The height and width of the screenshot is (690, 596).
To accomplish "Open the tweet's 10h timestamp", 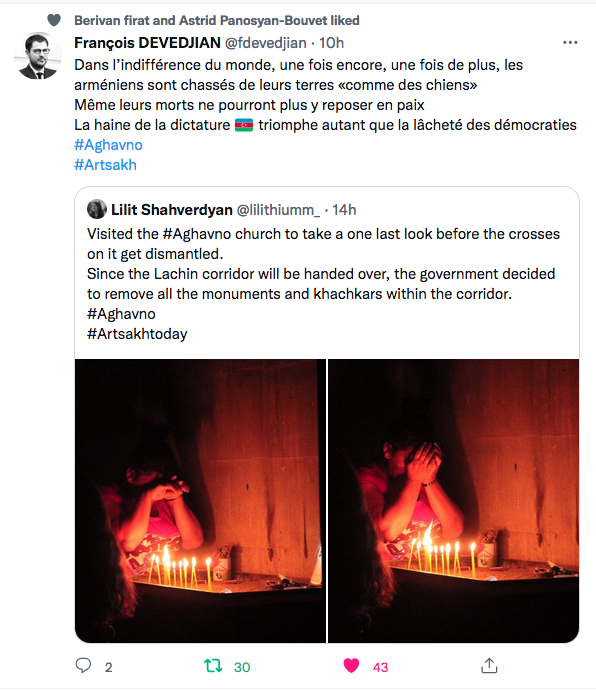I will (331, 43).
